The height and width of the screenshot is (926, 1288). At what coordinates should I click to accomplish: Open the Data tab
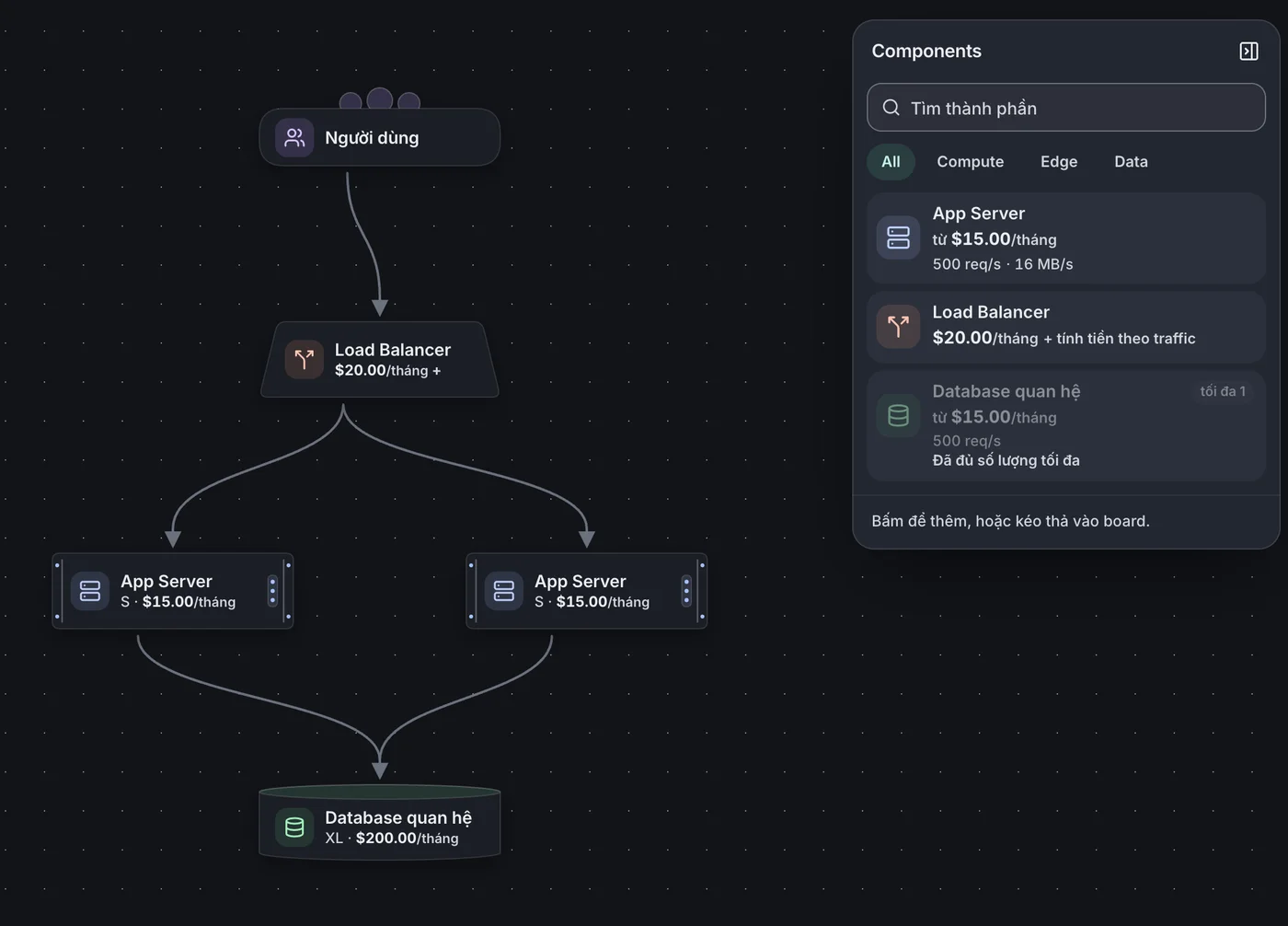click(1131, 162)
